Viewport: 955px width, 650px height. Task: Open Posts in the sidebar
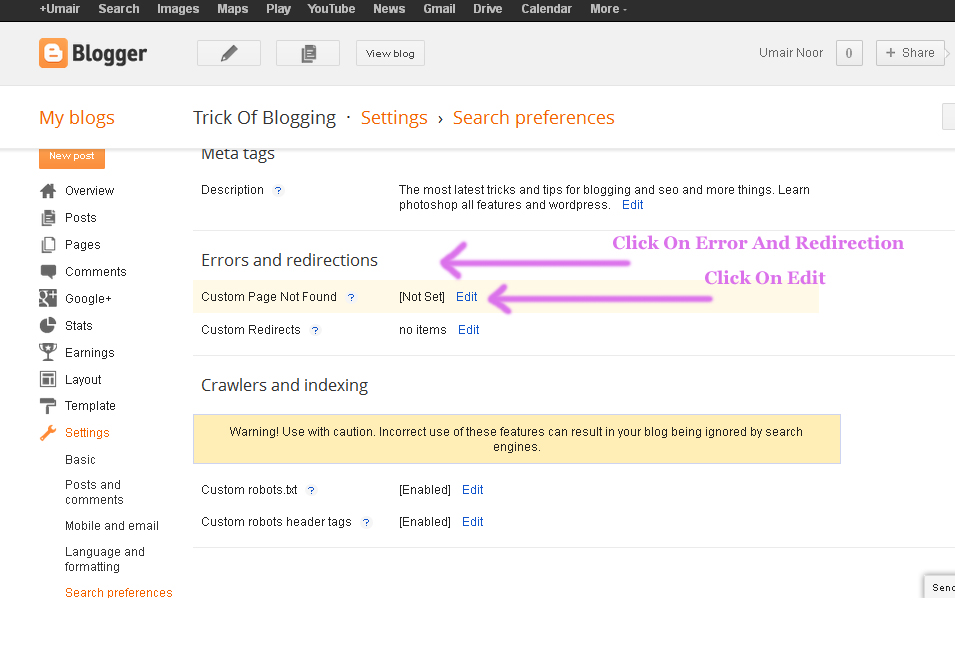click(x=80, y=217)
